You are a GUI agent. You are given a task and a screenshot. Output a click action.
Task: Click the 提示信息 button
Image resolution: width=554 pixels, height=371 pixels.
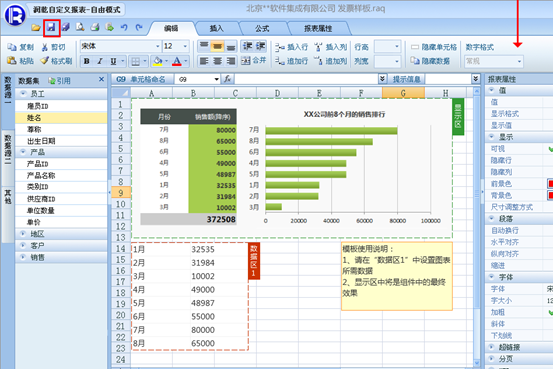(406, 79)
